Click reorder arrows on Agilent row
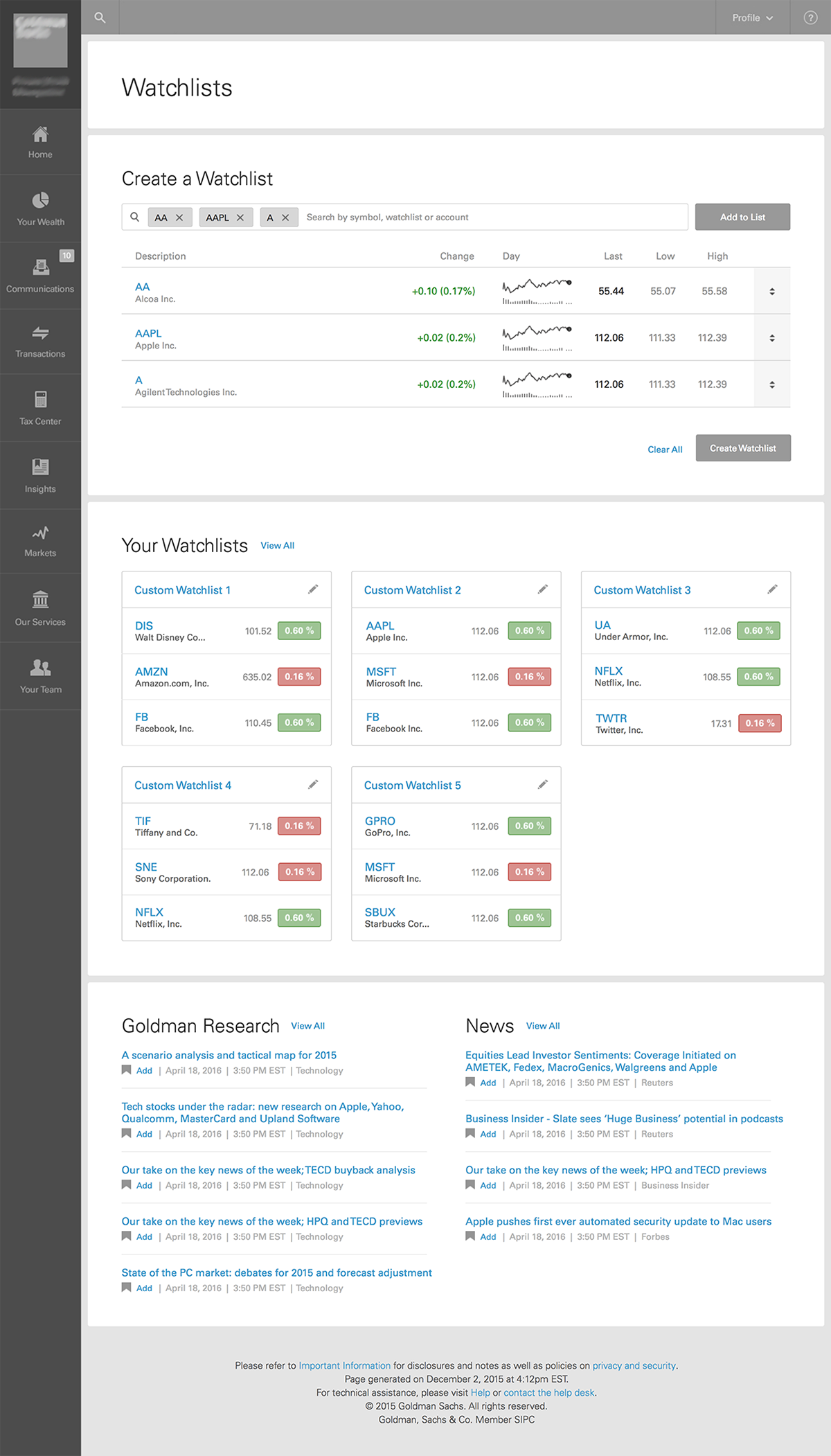Image resolution: width=831 pixels, height=1456 pixels. [x=772, y=384]
